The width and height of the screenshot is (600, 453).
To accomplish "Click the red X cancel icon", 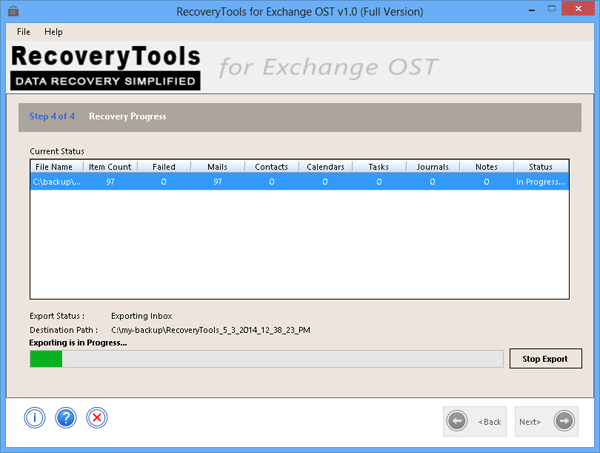I will [x=97, y=418].
